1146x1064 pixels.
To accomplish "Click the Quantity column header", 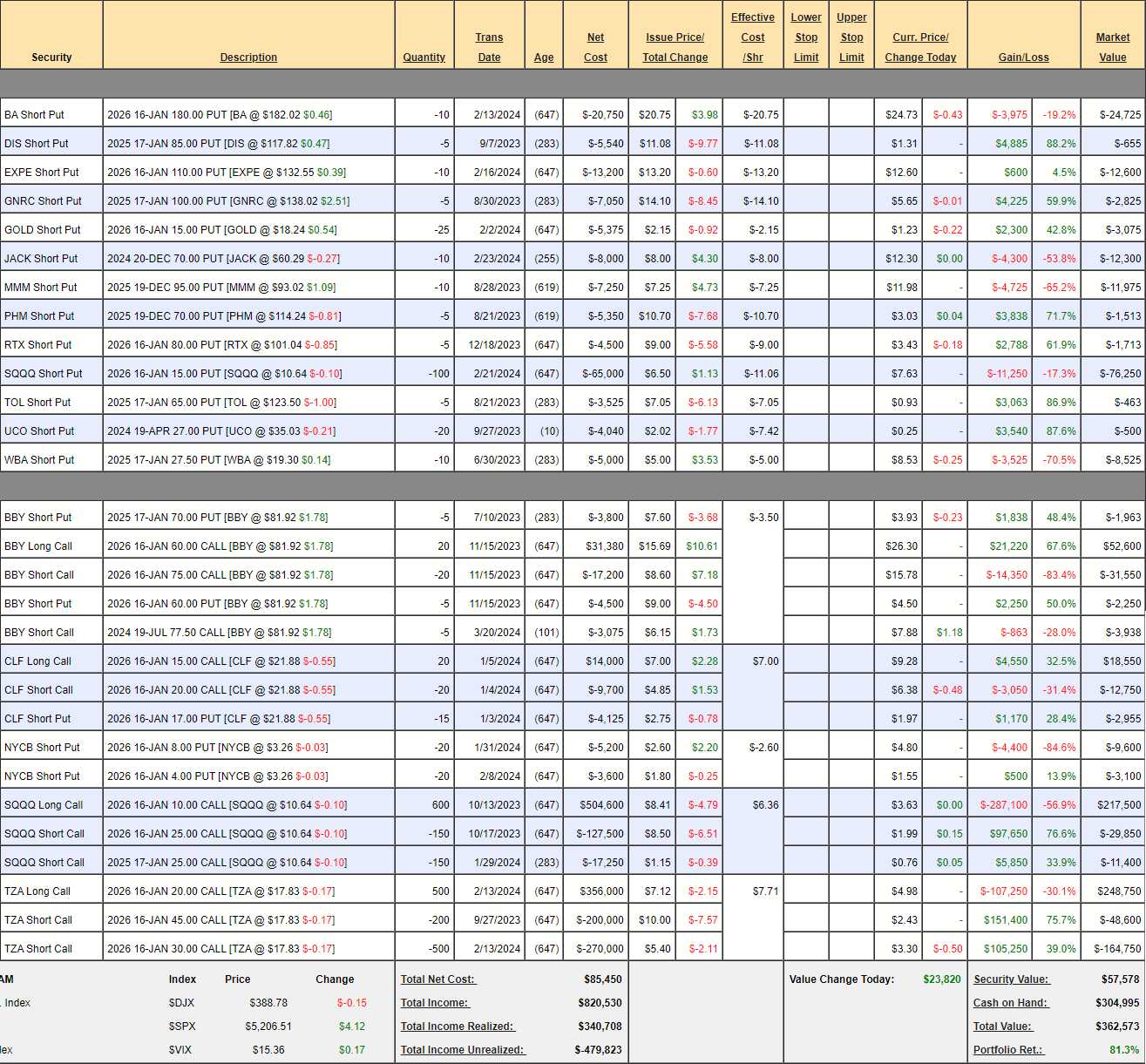I will click(x=424, y=58).
